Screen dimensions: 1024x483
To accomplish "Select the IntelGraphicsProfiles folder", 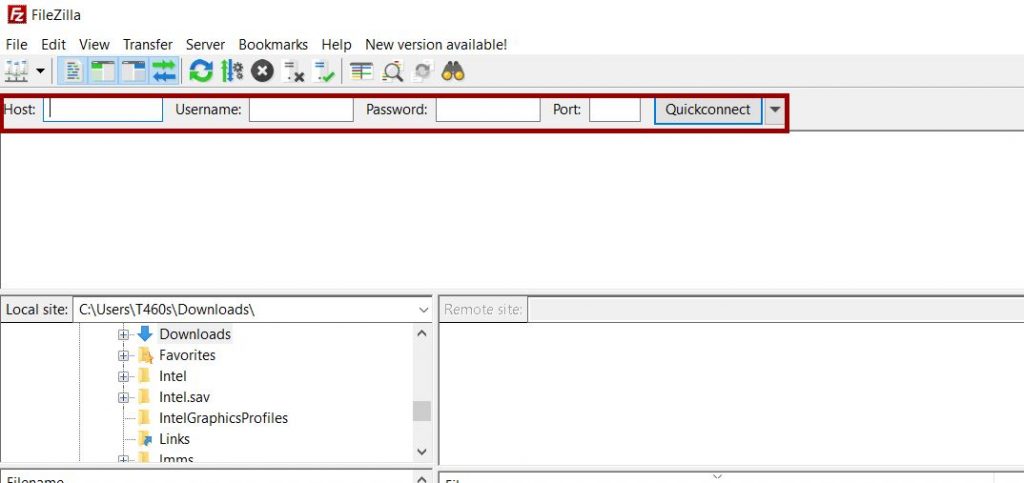I will (x=223, y=418).
